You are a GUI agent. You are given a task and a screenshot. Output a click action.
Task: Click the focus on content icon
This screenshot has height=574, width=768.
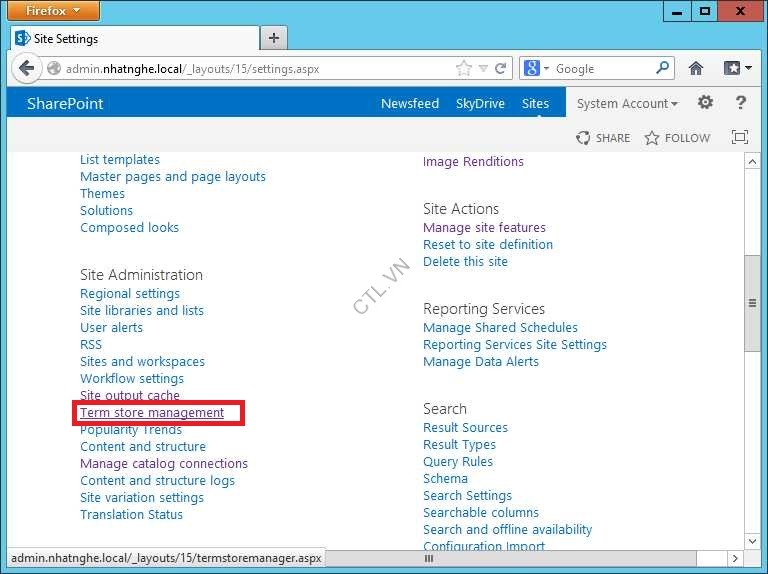point(740,138)
